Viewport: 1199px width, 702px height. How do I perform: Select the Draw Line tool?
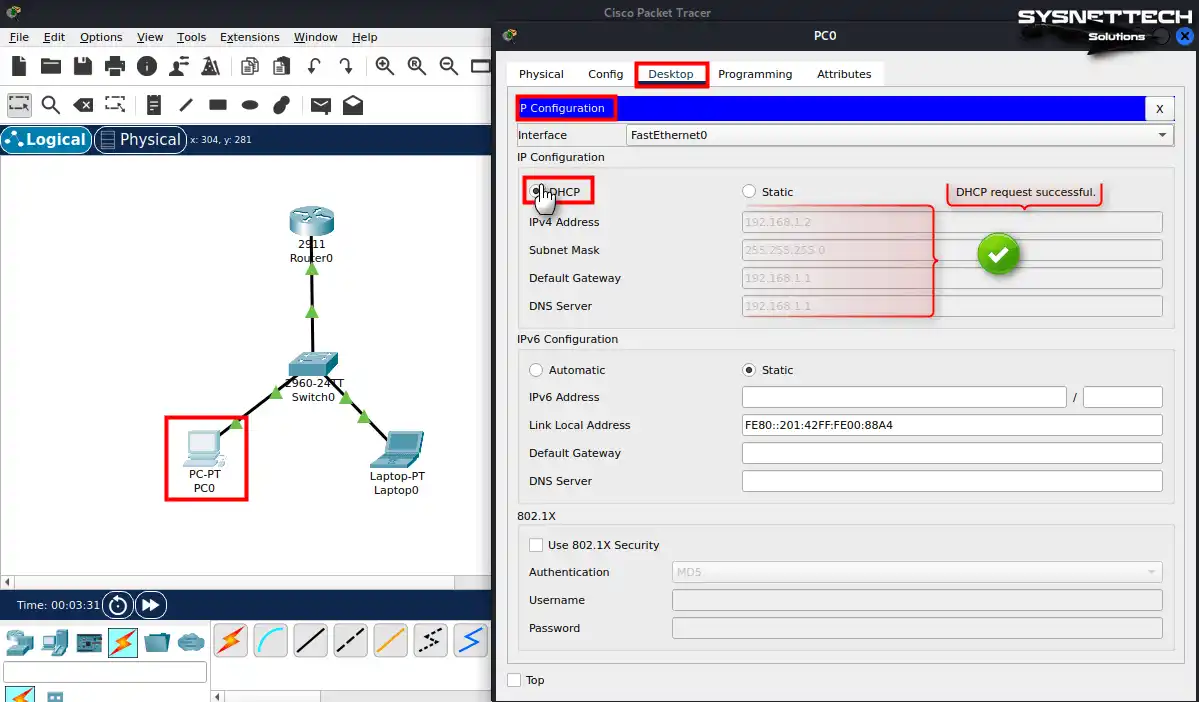click(x=186, y=105)
